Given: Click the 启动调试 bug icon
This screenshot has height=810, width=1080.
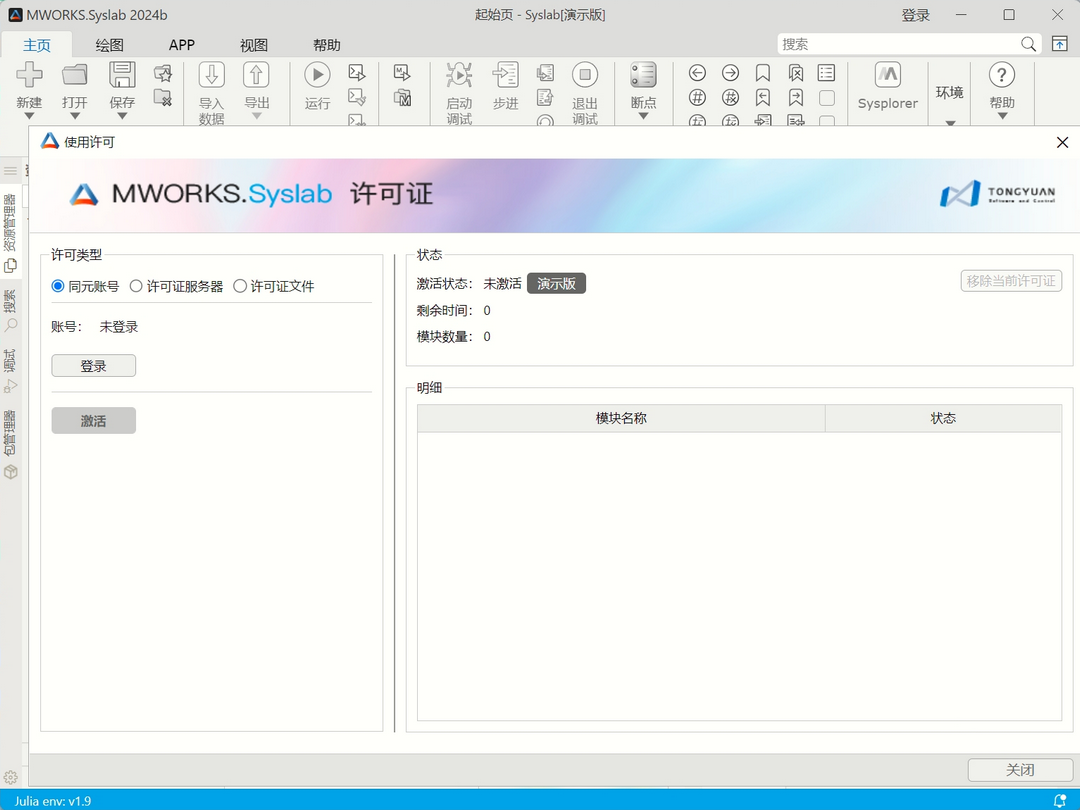Looking at the screenshot, I should (459, 74).
